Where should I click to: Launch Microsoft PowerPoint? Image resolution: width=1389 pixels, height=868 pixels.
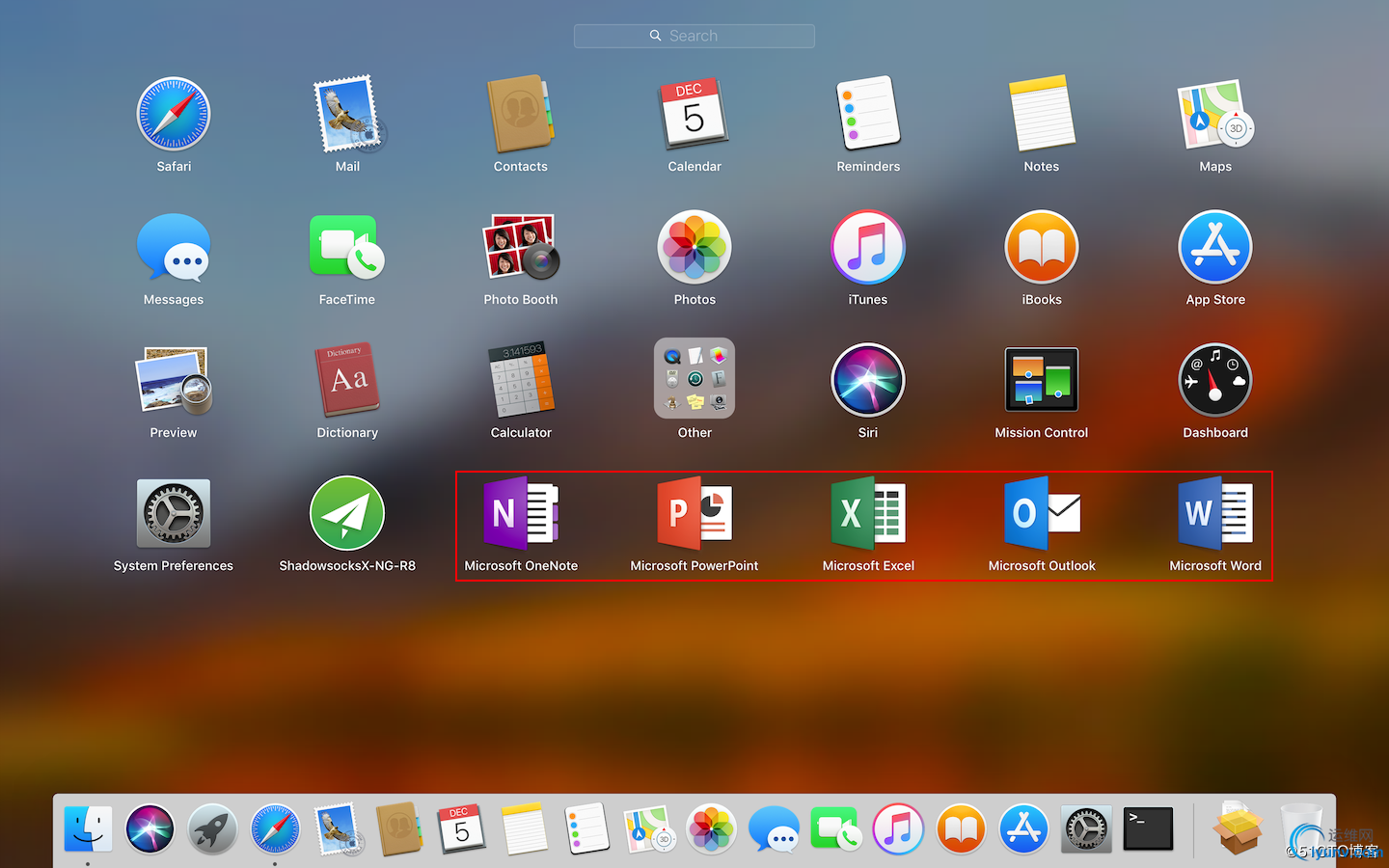tap(694, 514)
